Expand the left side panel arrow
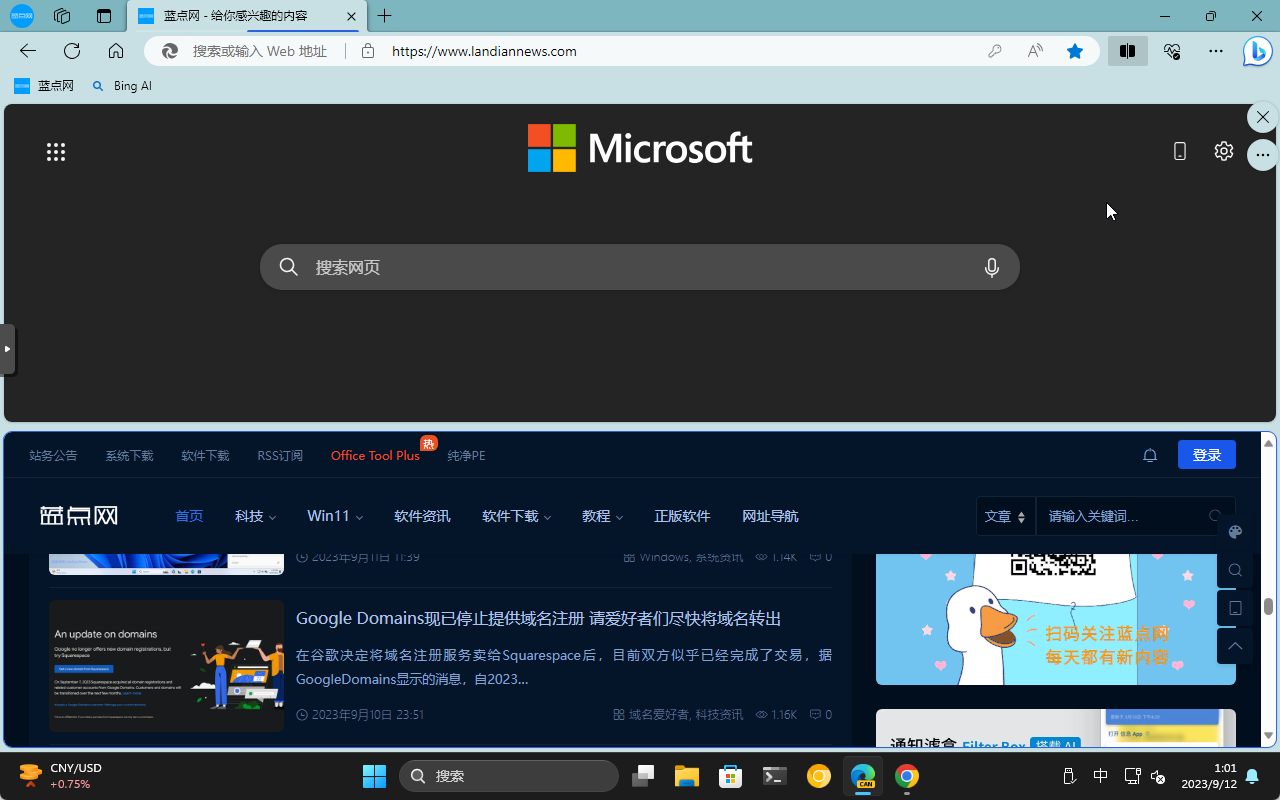This screenshot has height=800, width=1280. (x=7, y=349)
